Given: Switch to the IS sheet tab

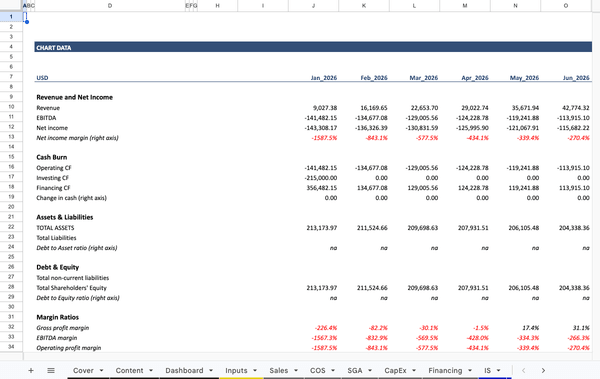Looking at the screenshot, I should [488, 370].
